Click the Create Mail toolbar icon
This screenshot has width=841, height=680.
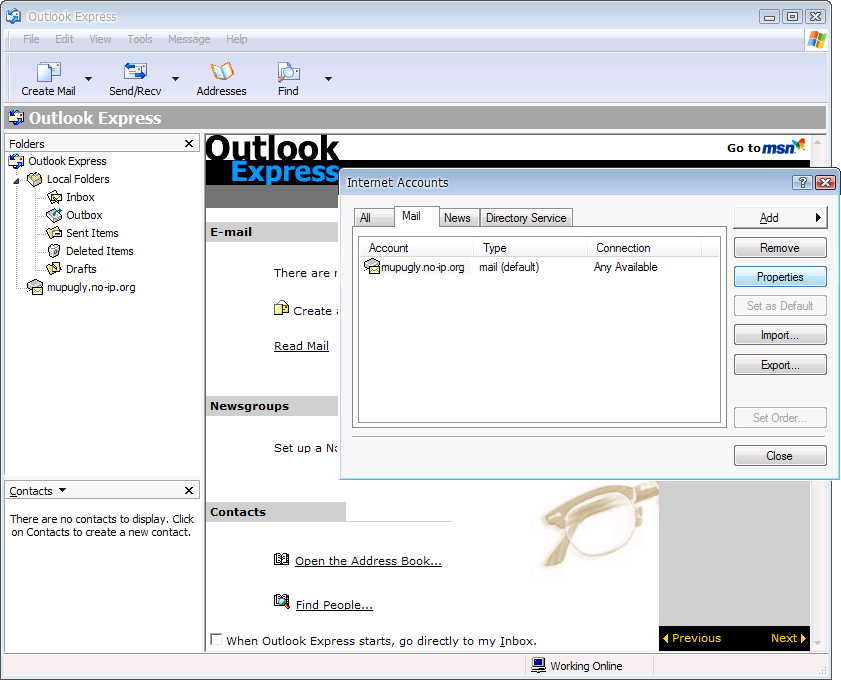click(48, 73)
